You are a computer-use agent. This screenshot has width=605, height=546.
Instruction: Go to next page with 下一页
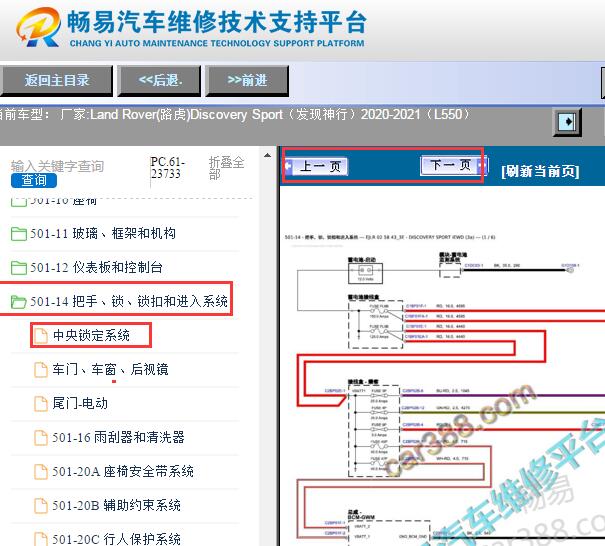(x=453, y=165)
